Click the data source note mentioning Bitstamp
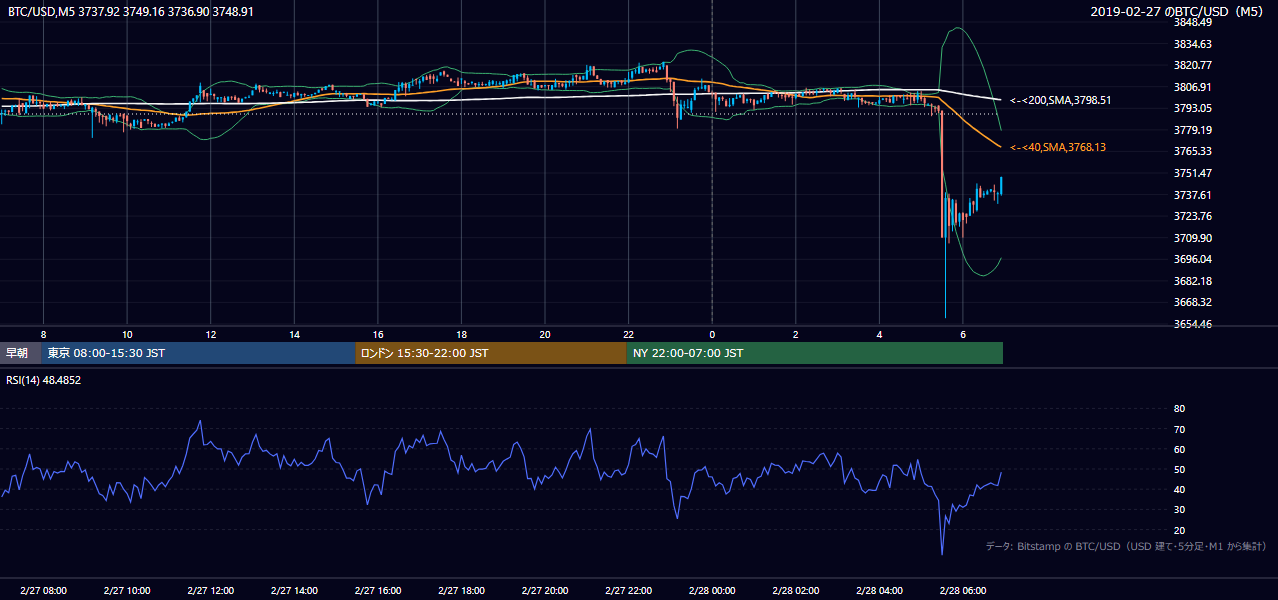The image size is (1278, 600). [1126, 546]
